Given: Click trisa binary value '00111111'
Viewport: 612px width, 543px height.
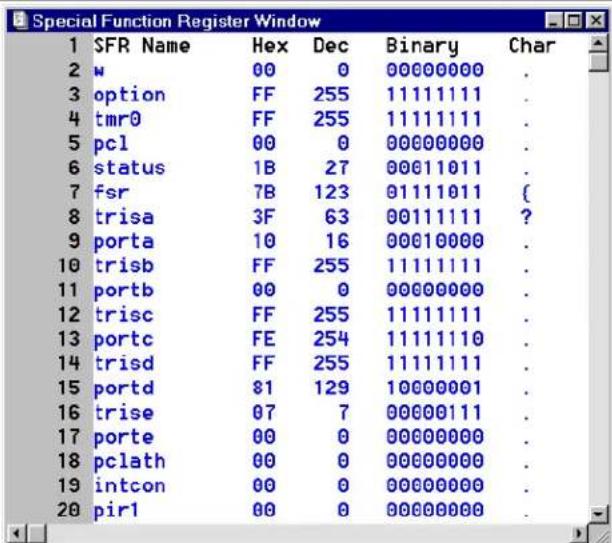Looking at the screenshot, I should [434, 217].
